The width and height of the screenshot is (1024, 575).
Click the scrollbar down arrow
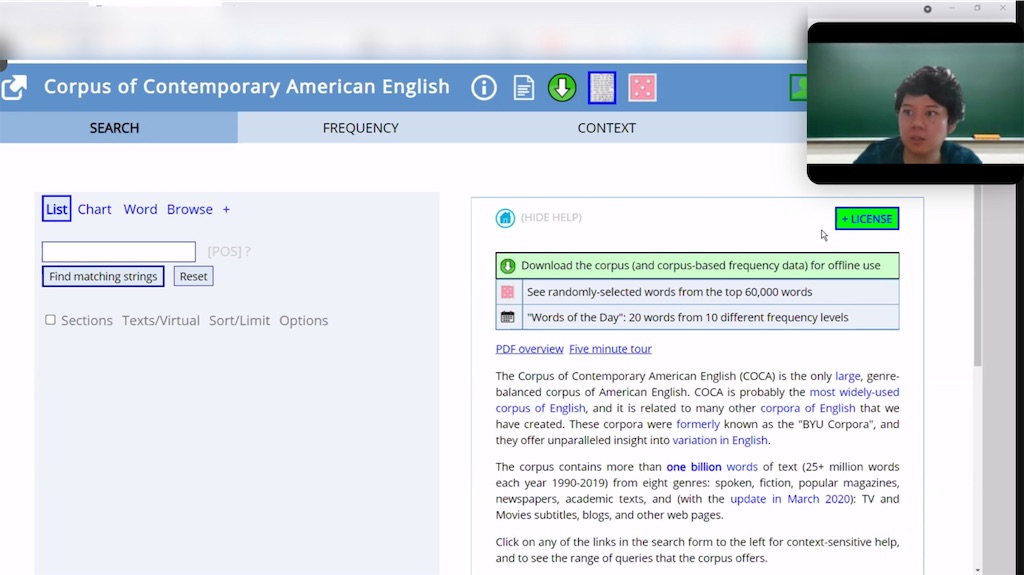(977, 570)
